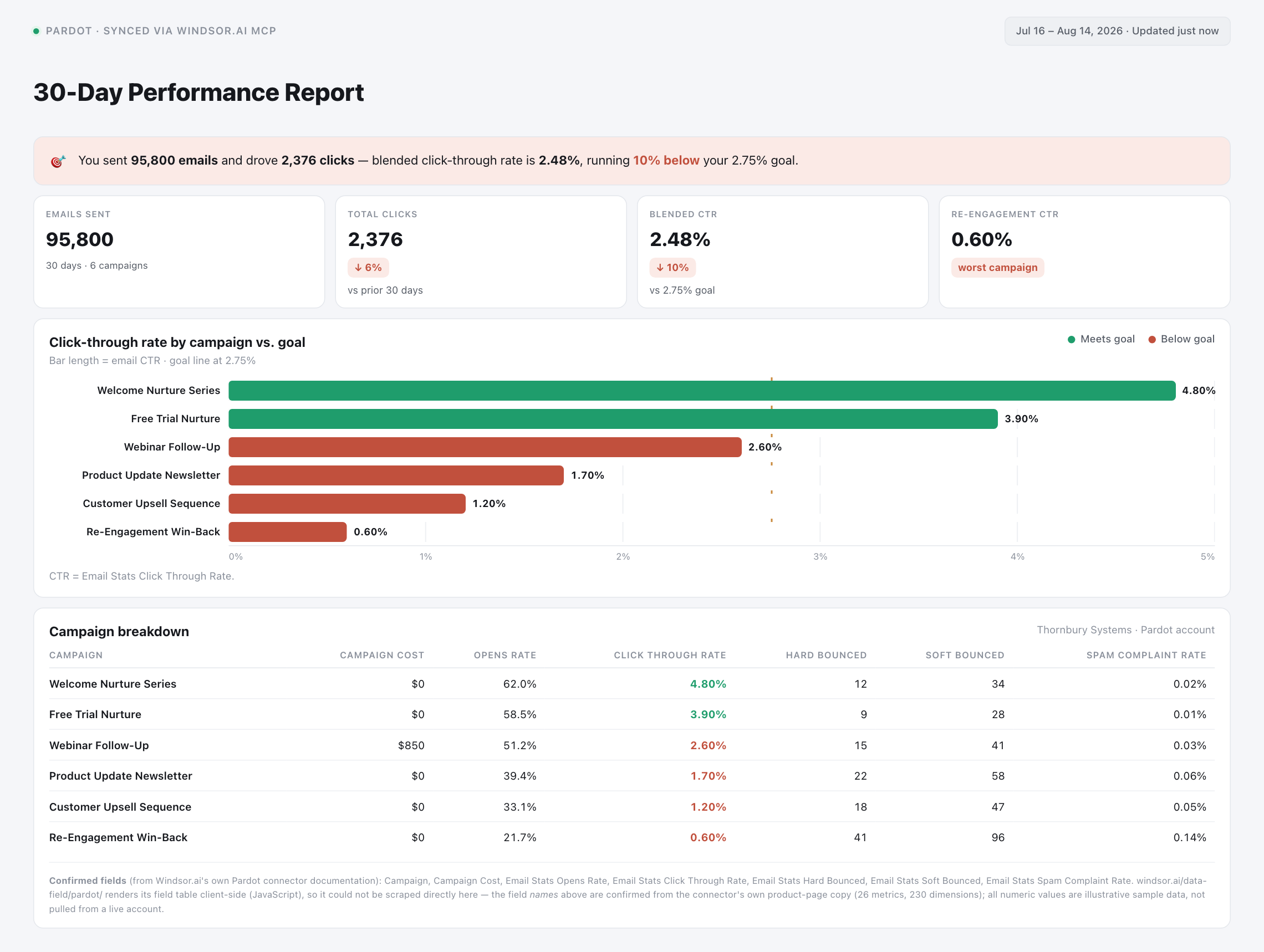Sort by Opens Rate column header
Viewport: 1264px width, 952px height.
point(504,655)
